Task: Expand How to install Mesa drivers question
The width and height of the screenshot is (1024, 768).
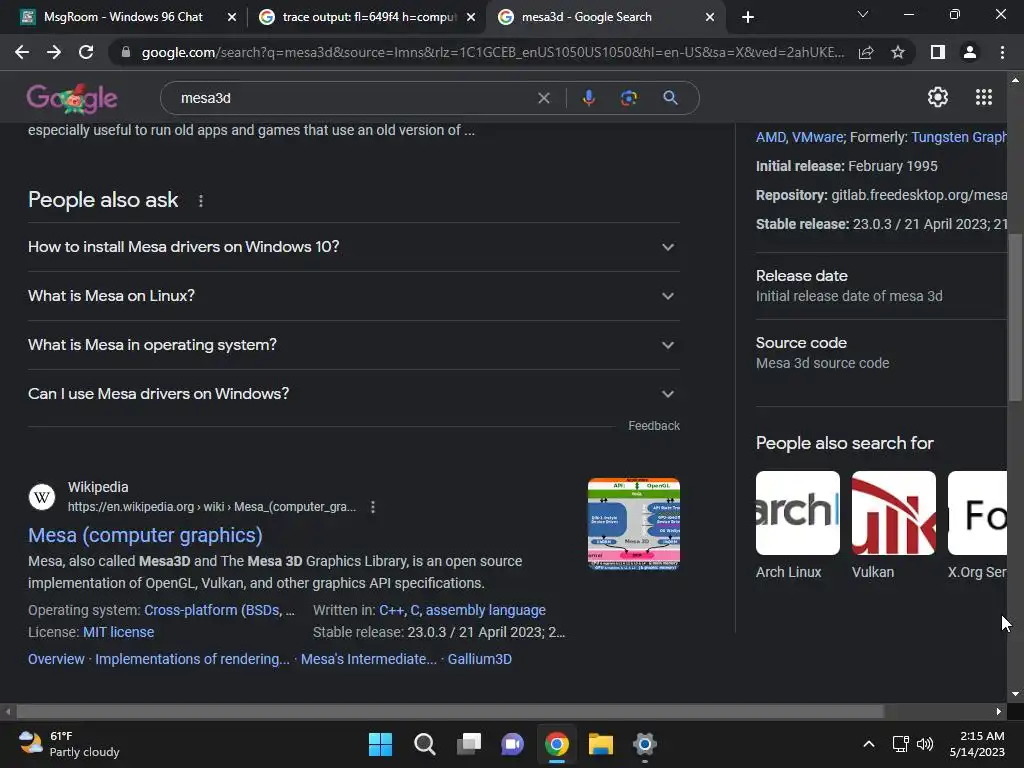Action: [x=353, y=247]
